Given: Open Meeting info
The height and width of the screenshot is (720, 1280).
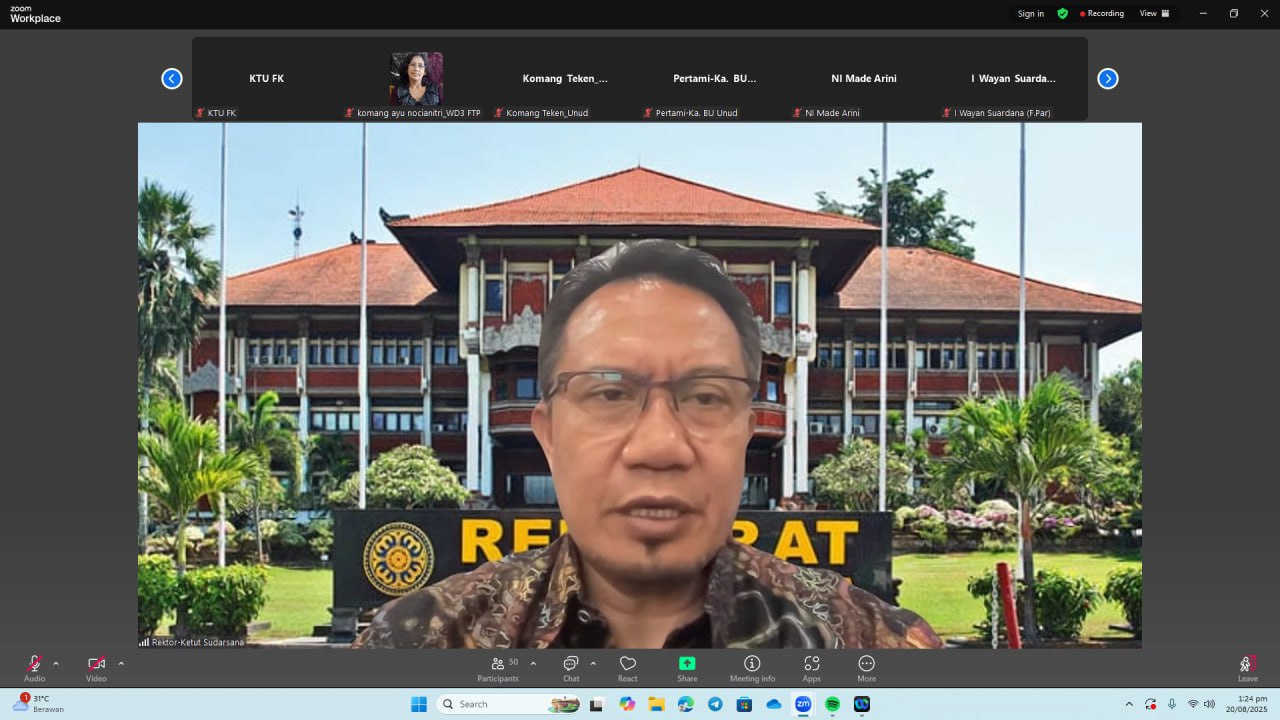Looking at the screenshot, I should click(752, 668).
